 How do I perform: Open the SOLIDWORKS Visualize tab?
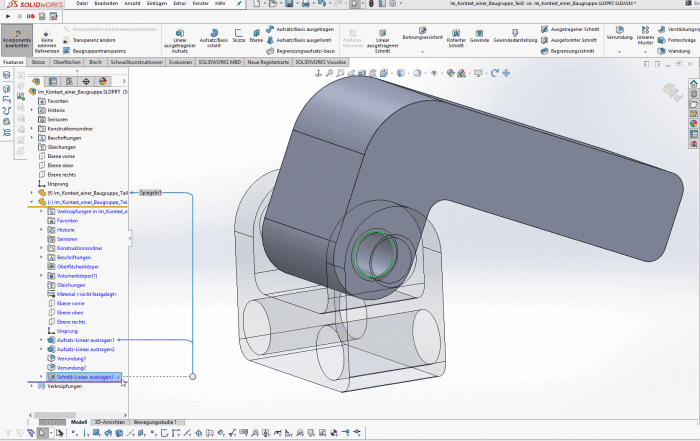(321, 62)
